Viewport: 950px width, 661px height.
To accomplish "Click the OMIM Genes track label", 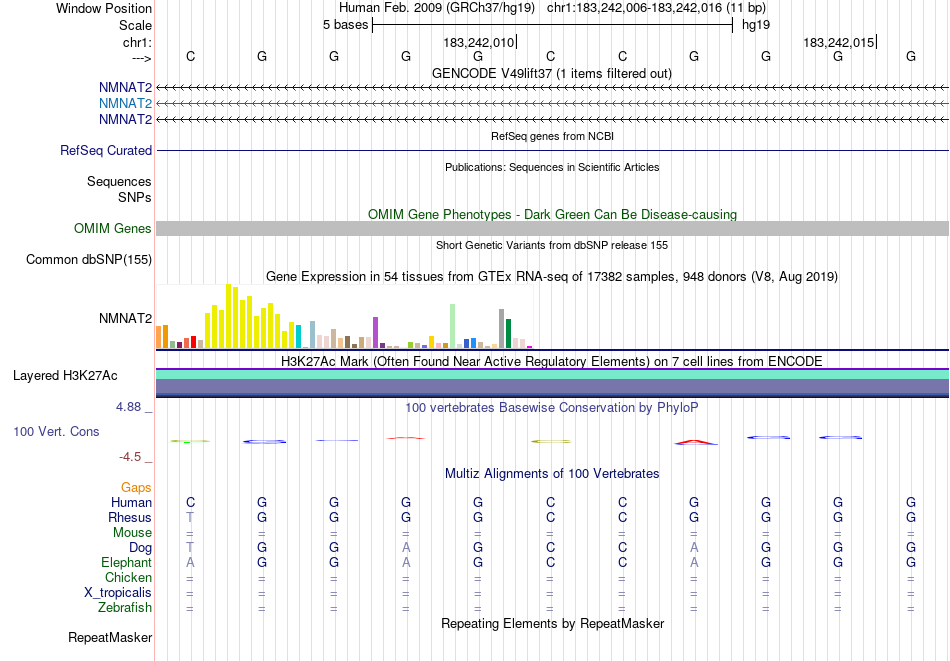I will 113,228.
